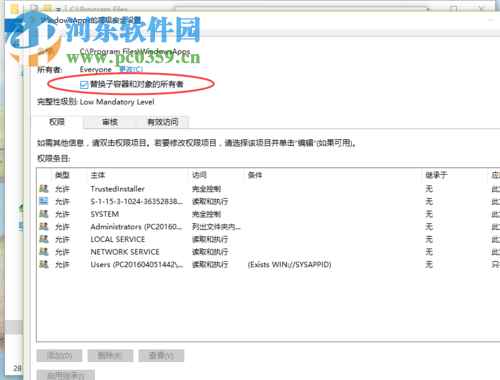Image resolution: width=500 pixels, height=380 pixels.
Task: Click the S-1-15-3-1024 entry icon
Action: pyautogui.click(x=44, y=201)
